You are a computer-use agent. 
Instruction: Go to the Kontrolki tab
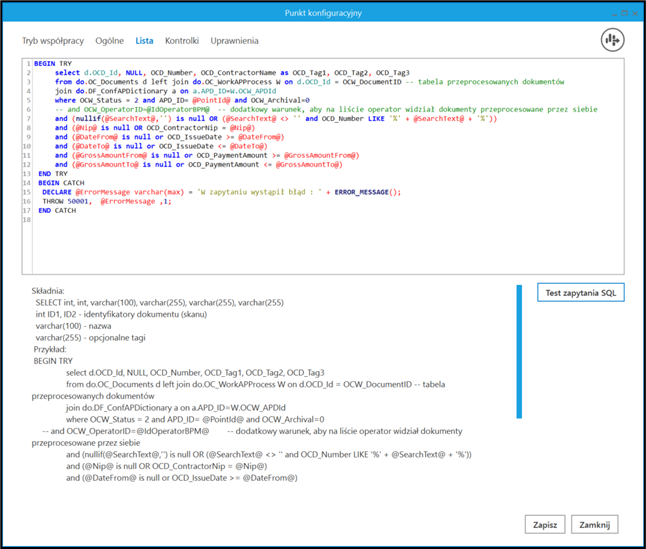tap(182, 41)
